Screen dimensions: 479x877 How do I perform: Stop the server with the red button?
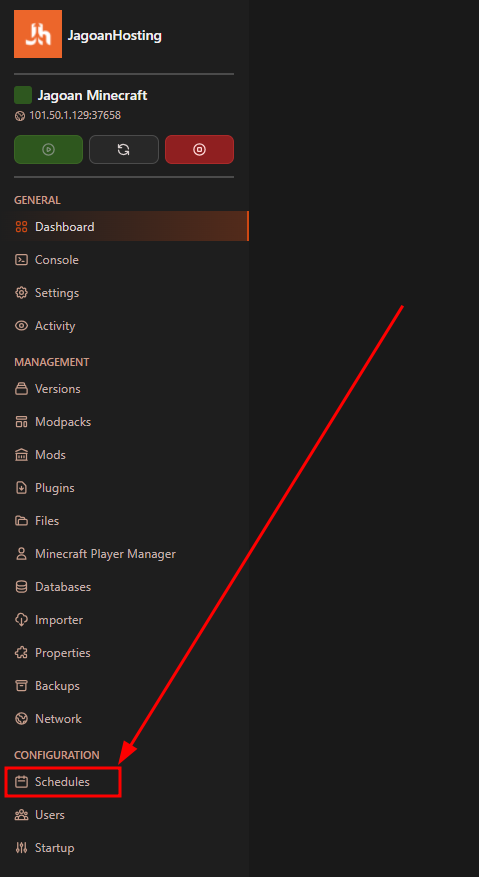[199, 149]
